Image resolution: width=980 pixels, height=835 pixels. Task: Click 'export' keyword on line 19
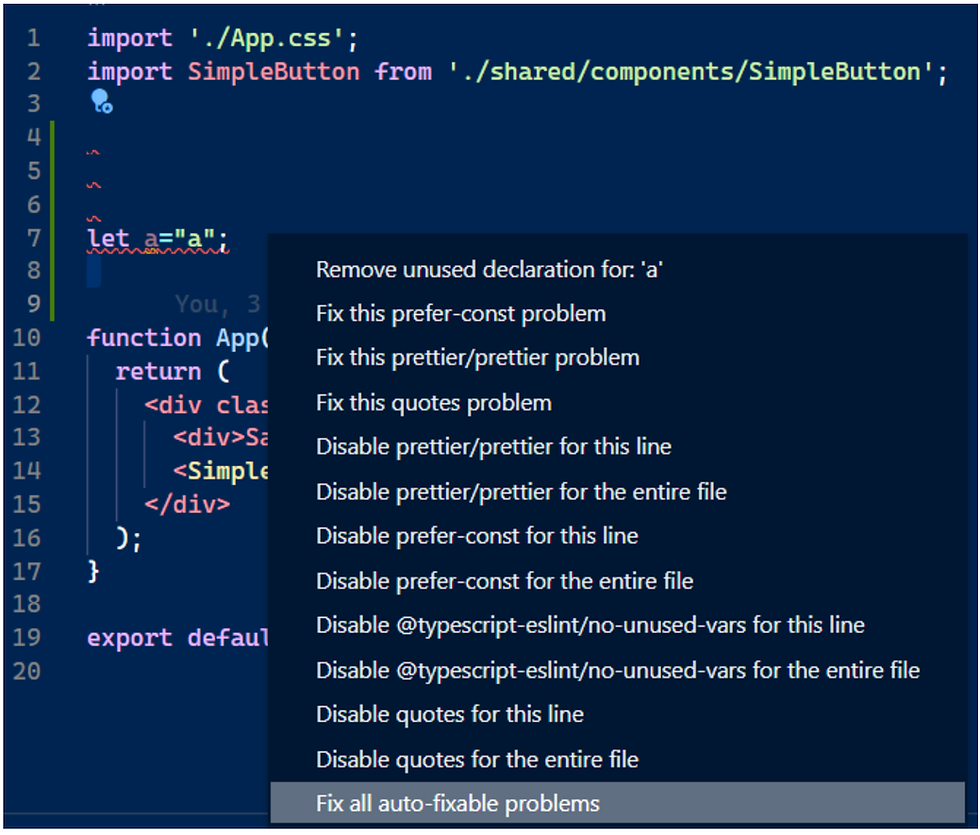tap(129, 638)
